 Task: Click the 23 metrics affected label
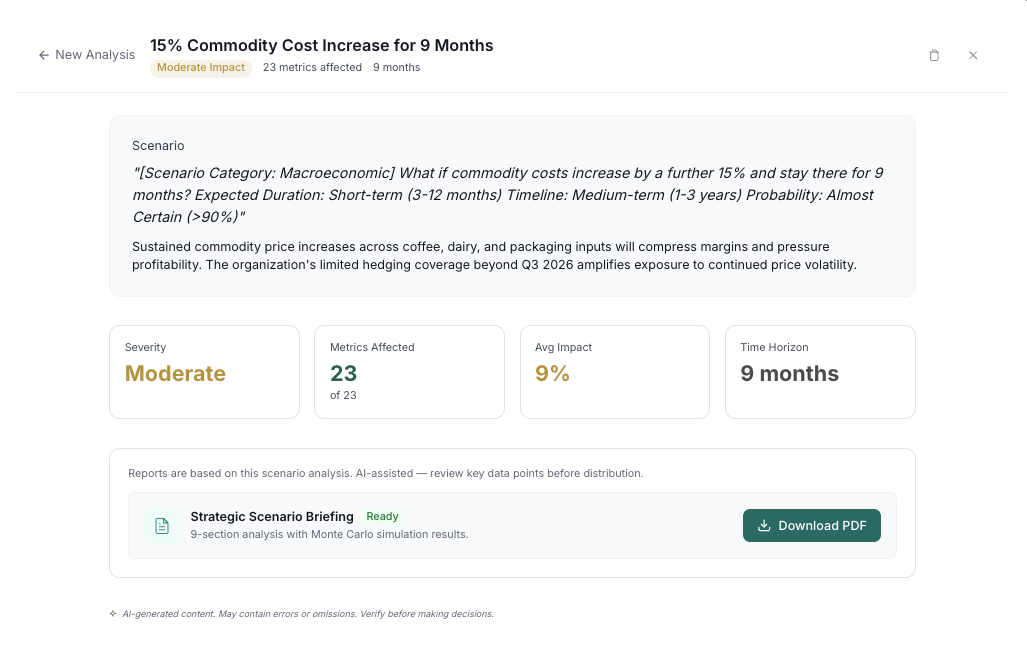click(311, 67)
